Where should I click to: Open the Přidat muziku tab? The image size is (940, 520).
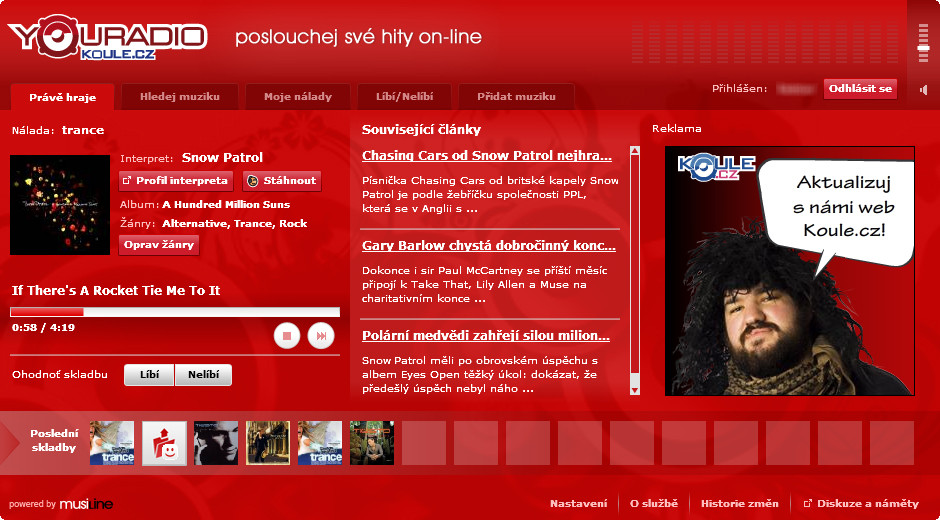pos(516,97)
